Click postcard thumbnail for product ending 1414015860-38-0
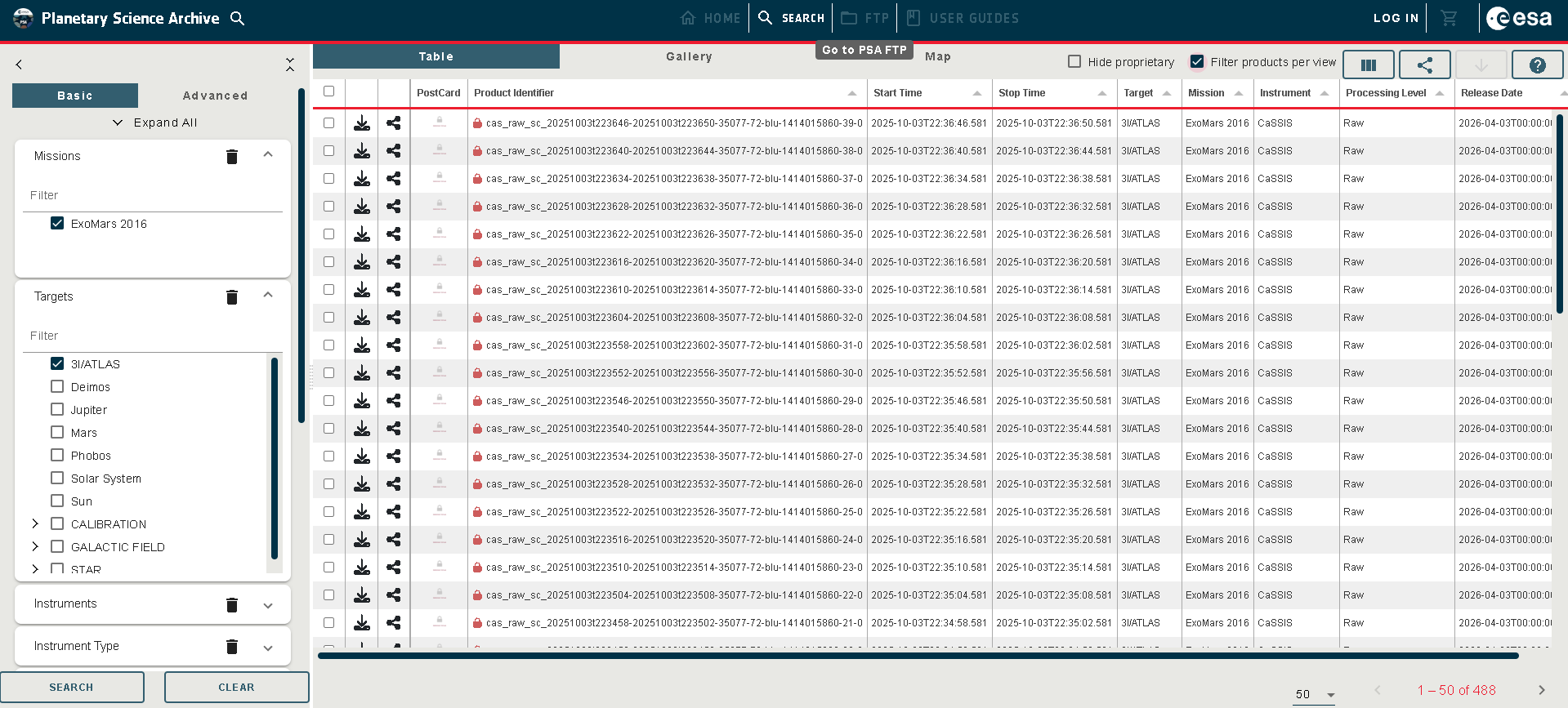 coord(440,150)
